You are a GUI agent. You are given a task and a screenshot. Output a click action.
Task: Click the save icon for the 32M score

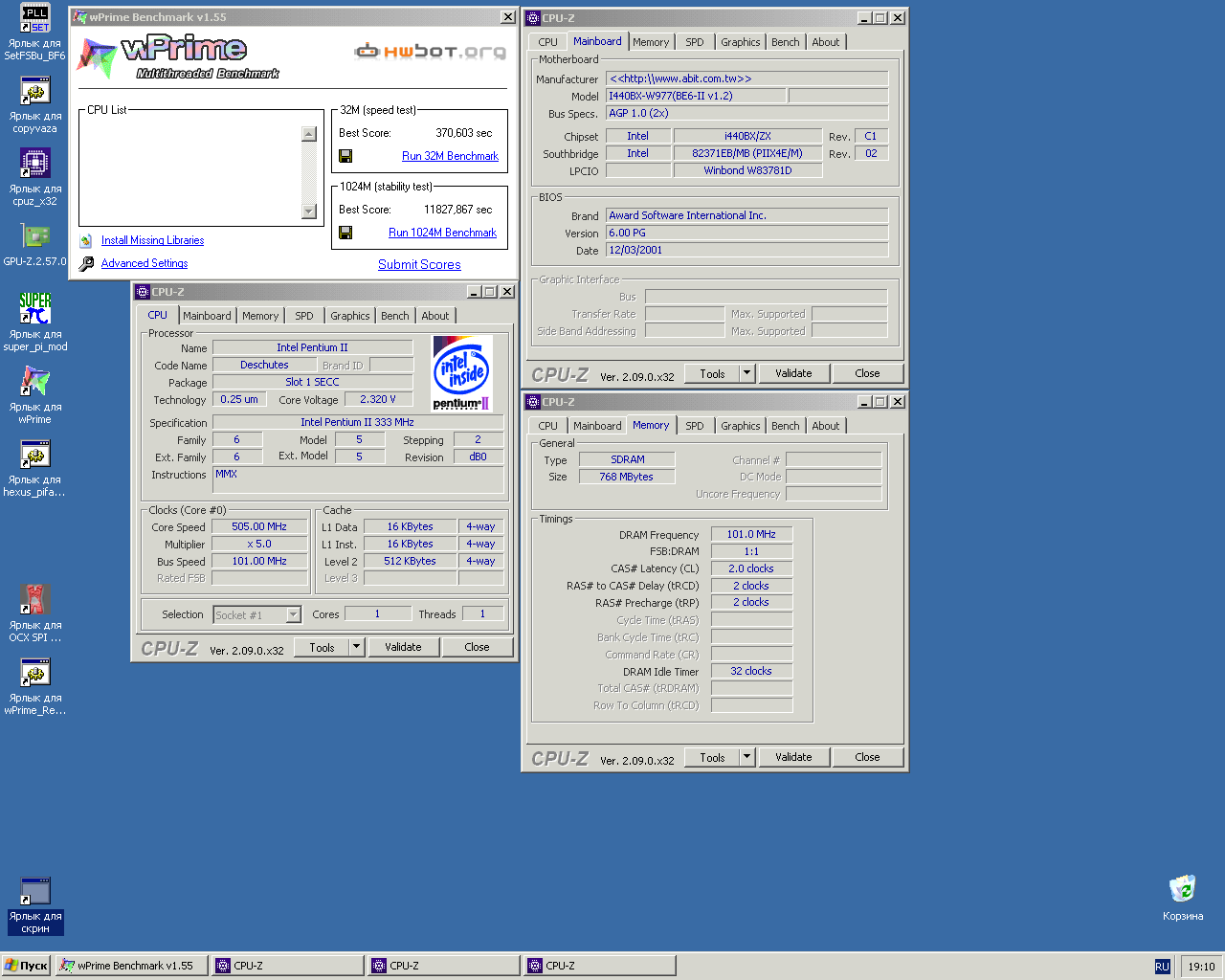click(x=345, y=156)
